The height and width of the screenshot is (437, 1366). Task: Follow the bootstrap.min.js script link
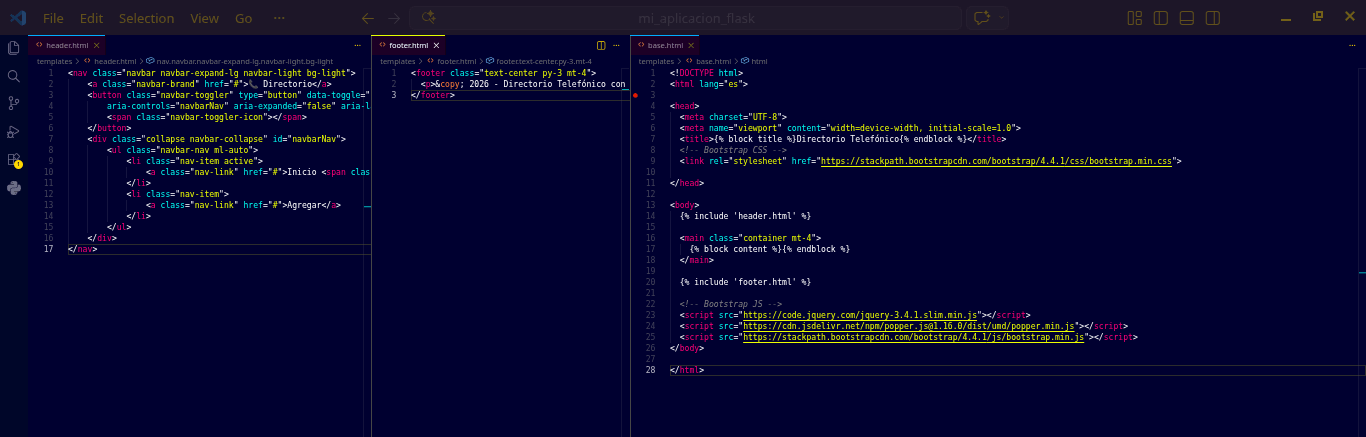914,337
